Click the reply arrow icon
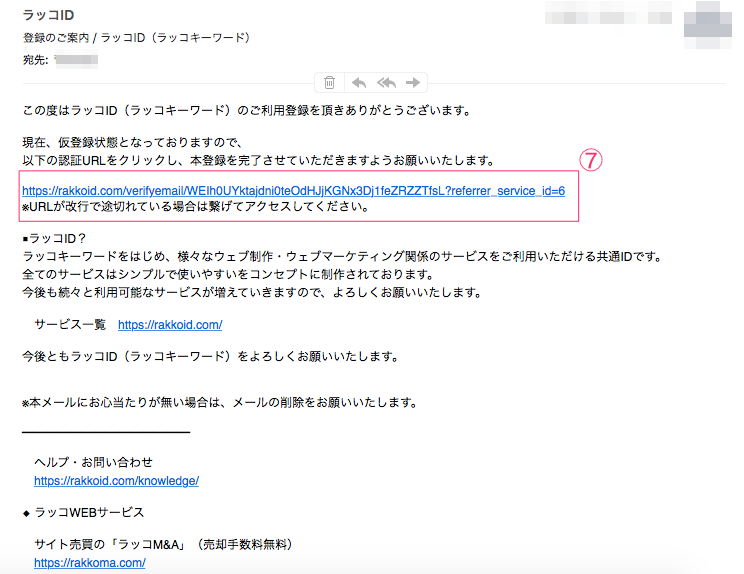The width and height of the screenshot is (744, 574). tap(359, 83)
